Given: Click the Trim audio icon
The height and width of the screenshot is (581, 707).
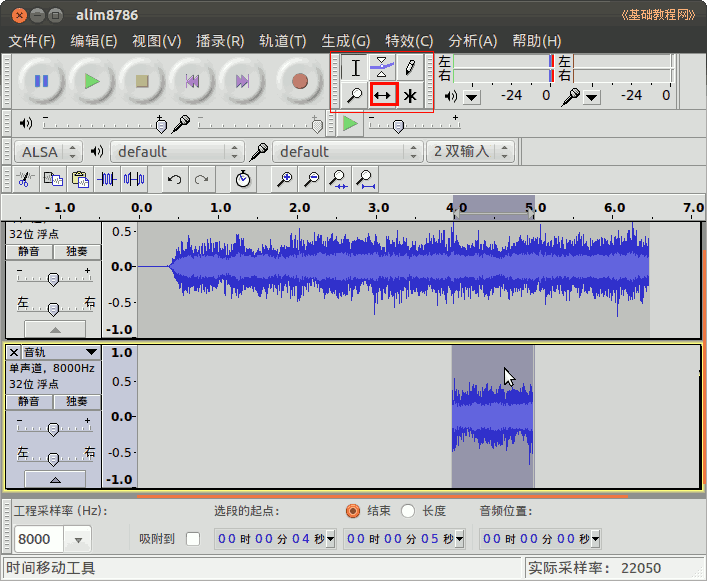Looking at the screenshot, I should [x=107, y=179].
